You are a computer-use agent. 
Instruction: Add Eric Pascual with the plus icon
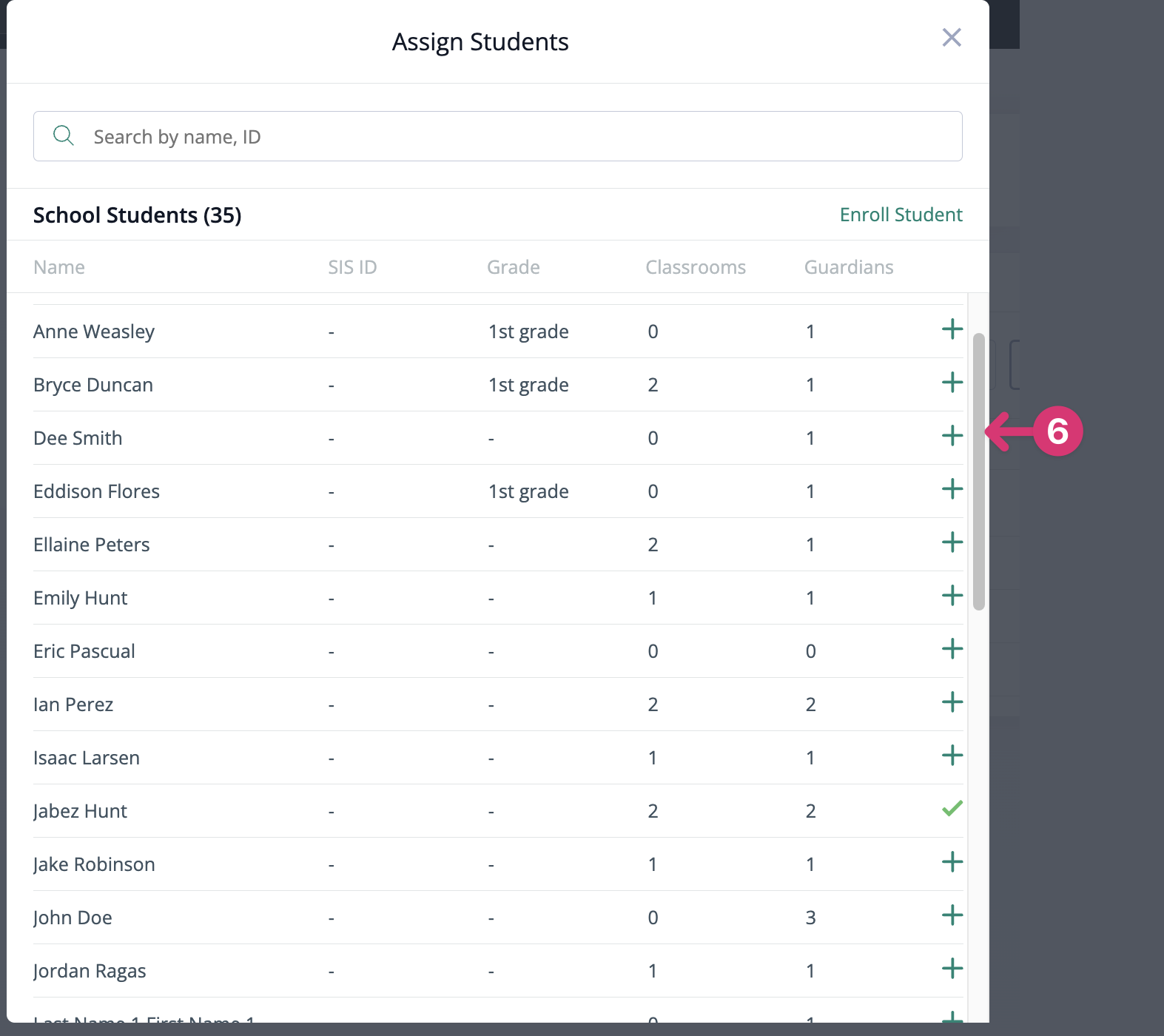tap(952, 649)
